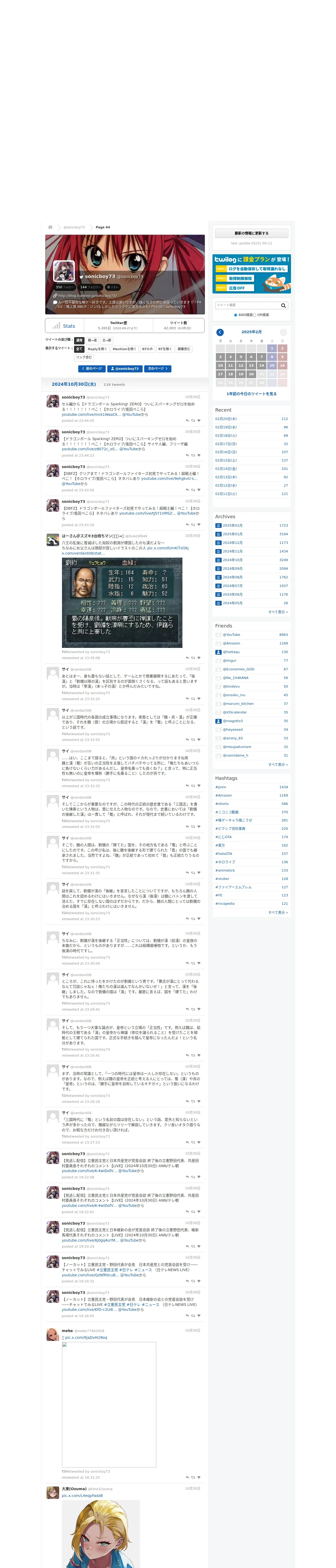Set sort order to 通常
The image size is (336, 1568).
click(x=79, y=340)
